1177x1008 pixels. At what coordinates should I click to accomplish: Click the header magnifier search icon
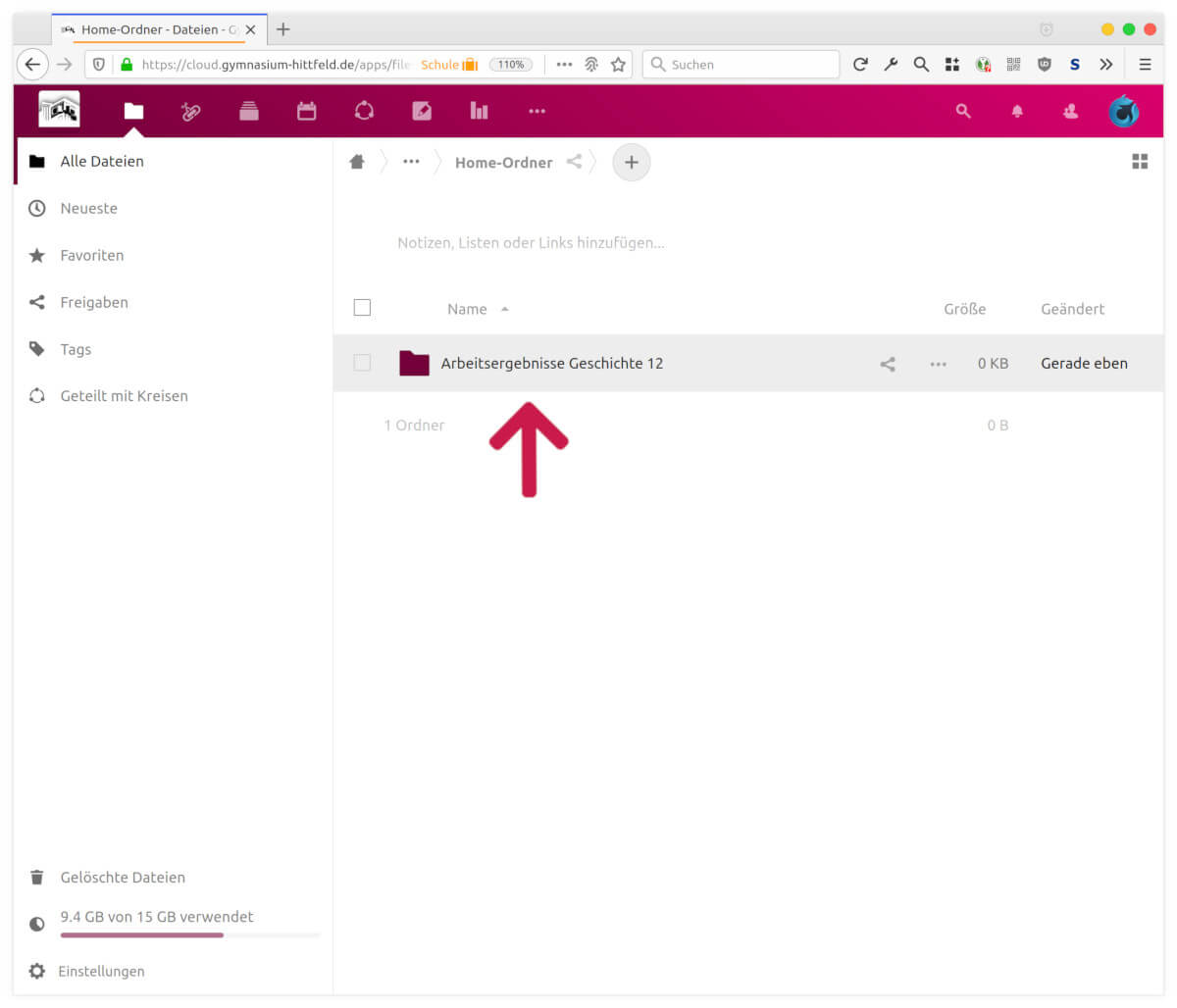pos(963,112)
